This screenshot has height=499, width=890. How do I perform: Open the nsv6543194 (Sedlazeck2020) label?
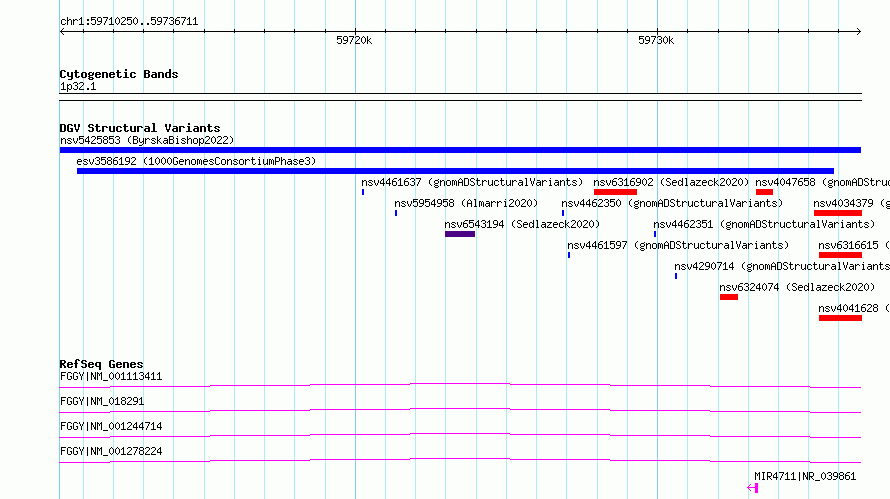(x=522, y=224)
